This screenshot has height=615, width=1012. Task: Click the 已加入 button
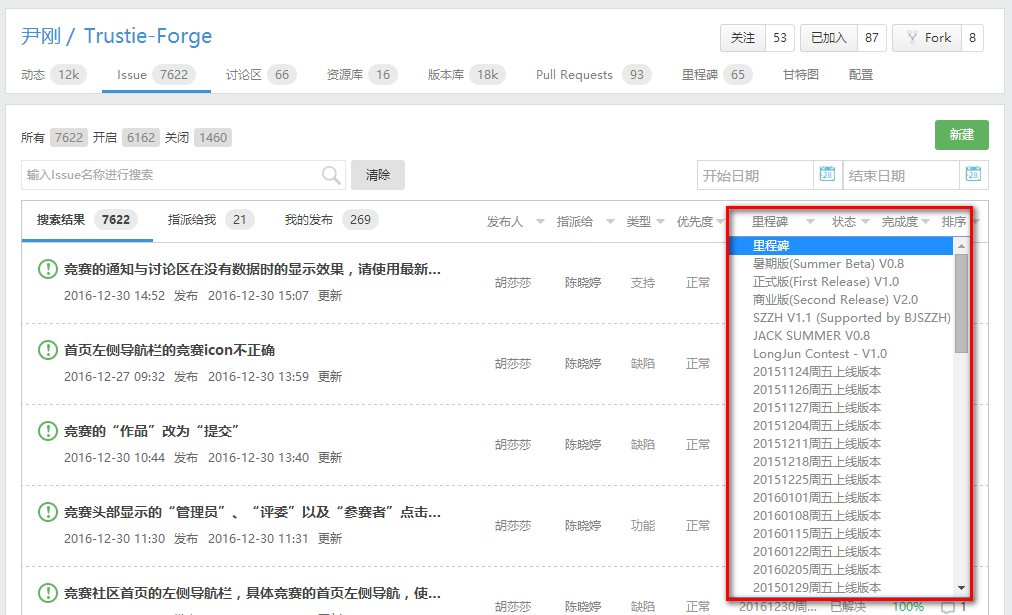point(829,38)
